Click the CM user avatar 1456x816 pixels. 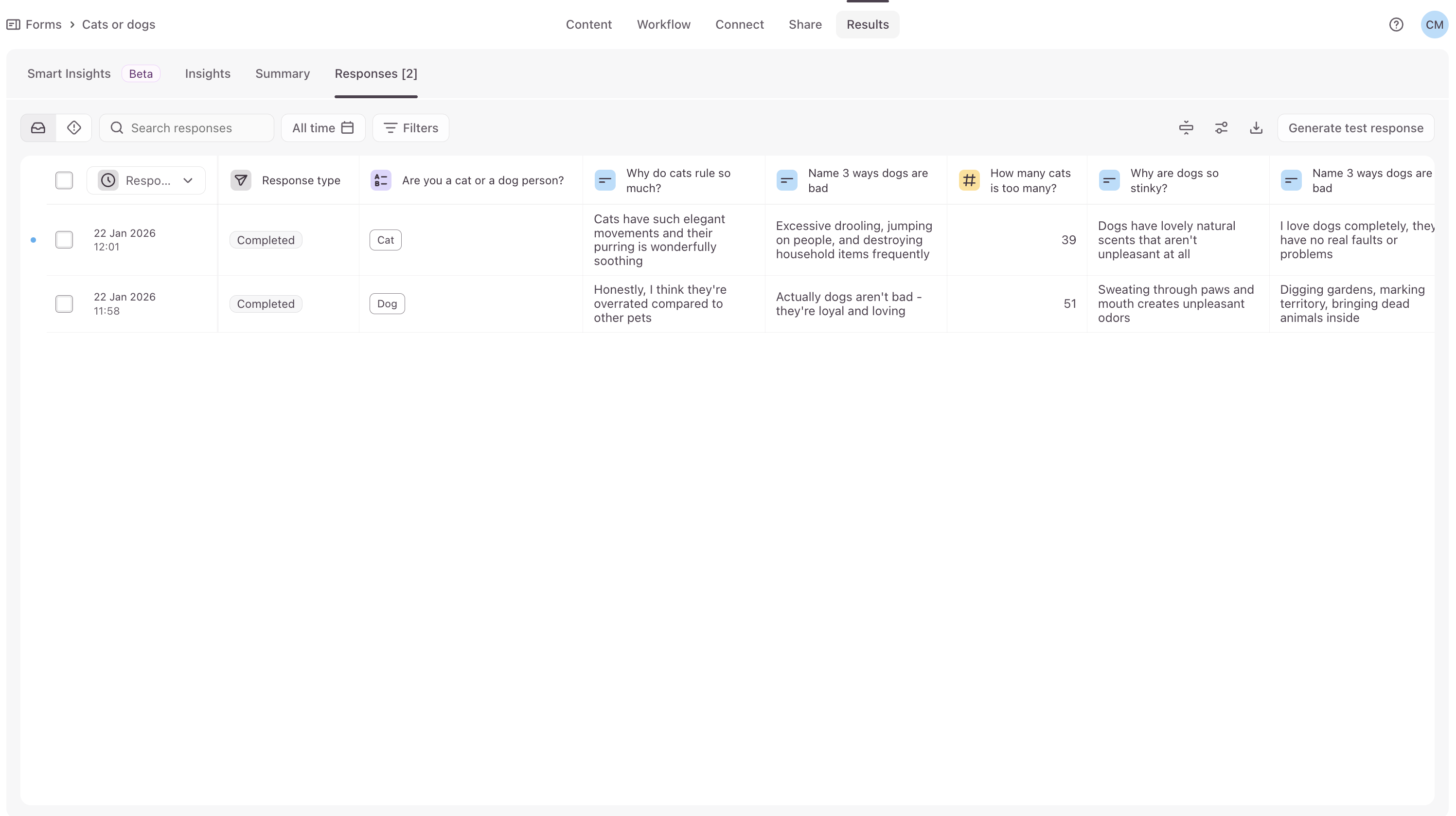coord(1434,24)
